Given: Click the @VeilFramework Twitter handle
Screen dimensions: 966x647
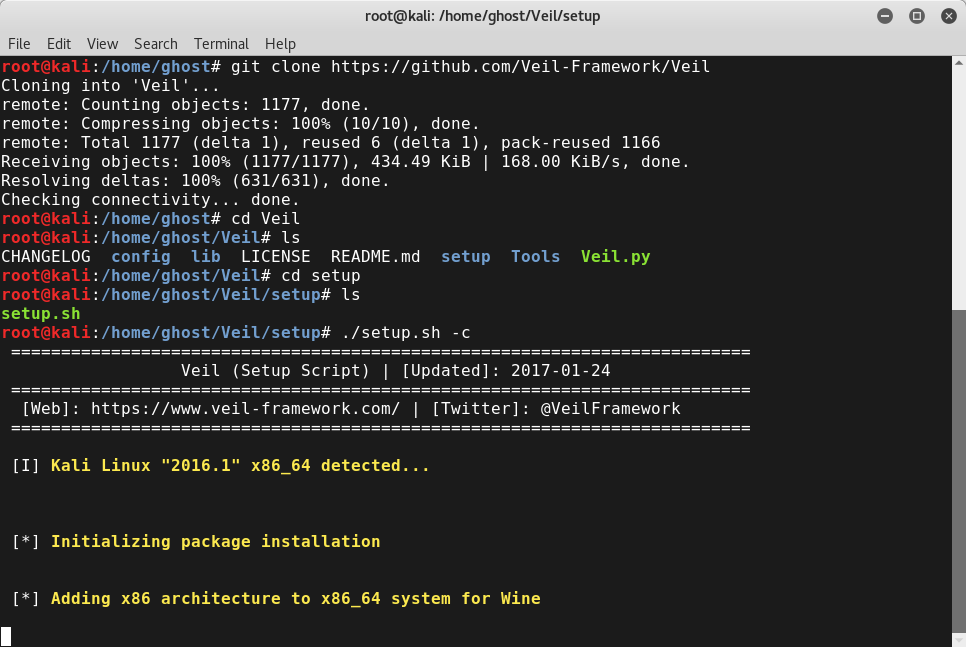Looking at the screenshot, I should [611, 409].
